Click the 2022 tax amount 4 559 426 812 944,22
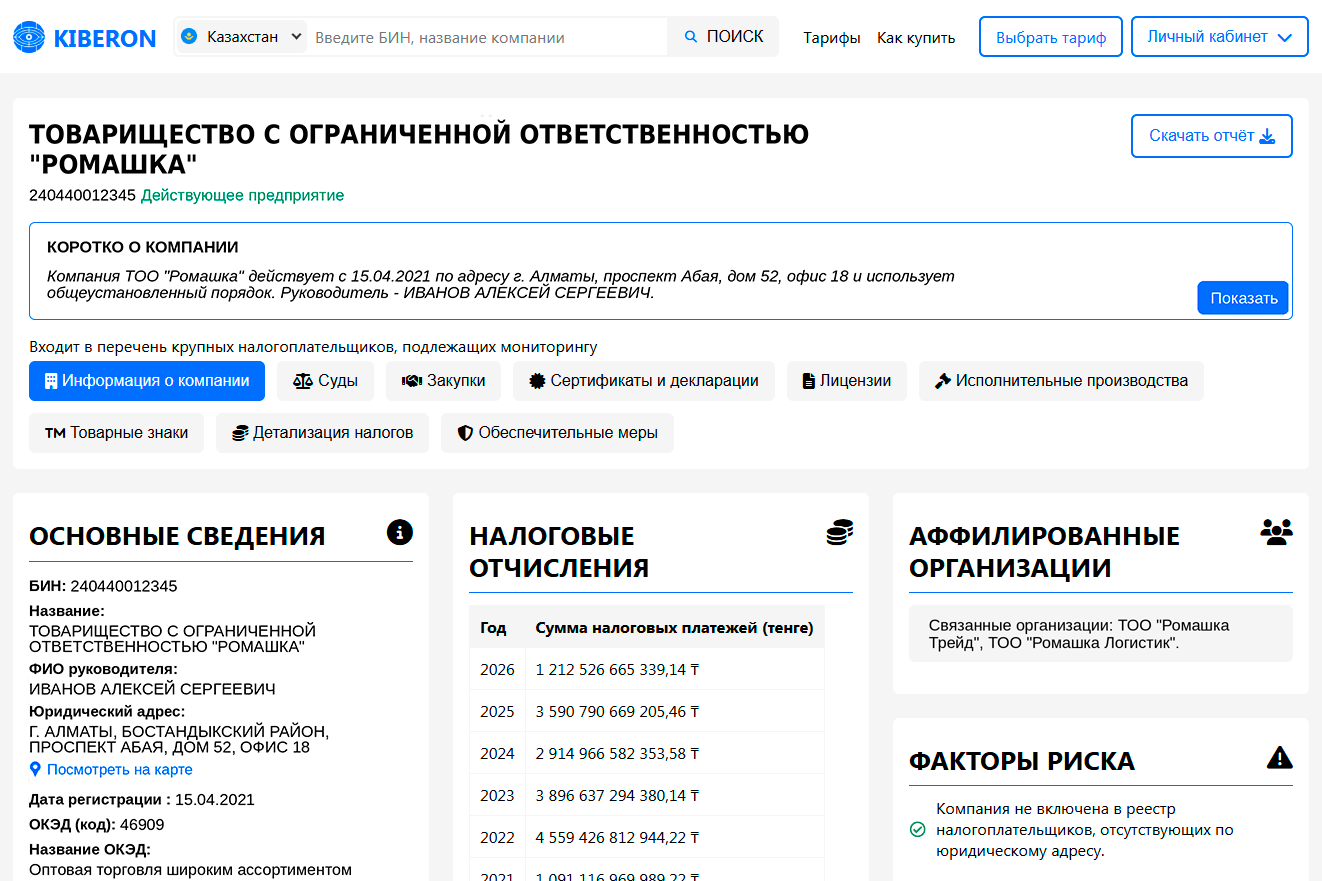 click(617, 837)
